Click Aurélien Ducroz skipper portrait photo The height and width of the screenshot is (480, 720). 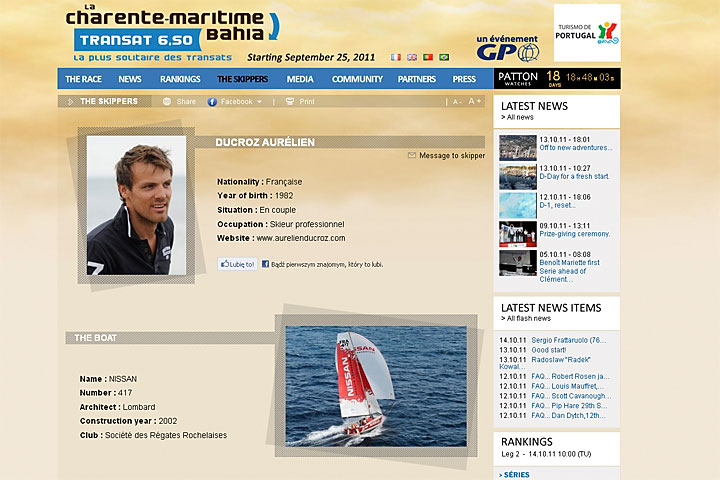click(x=136, y=205)
